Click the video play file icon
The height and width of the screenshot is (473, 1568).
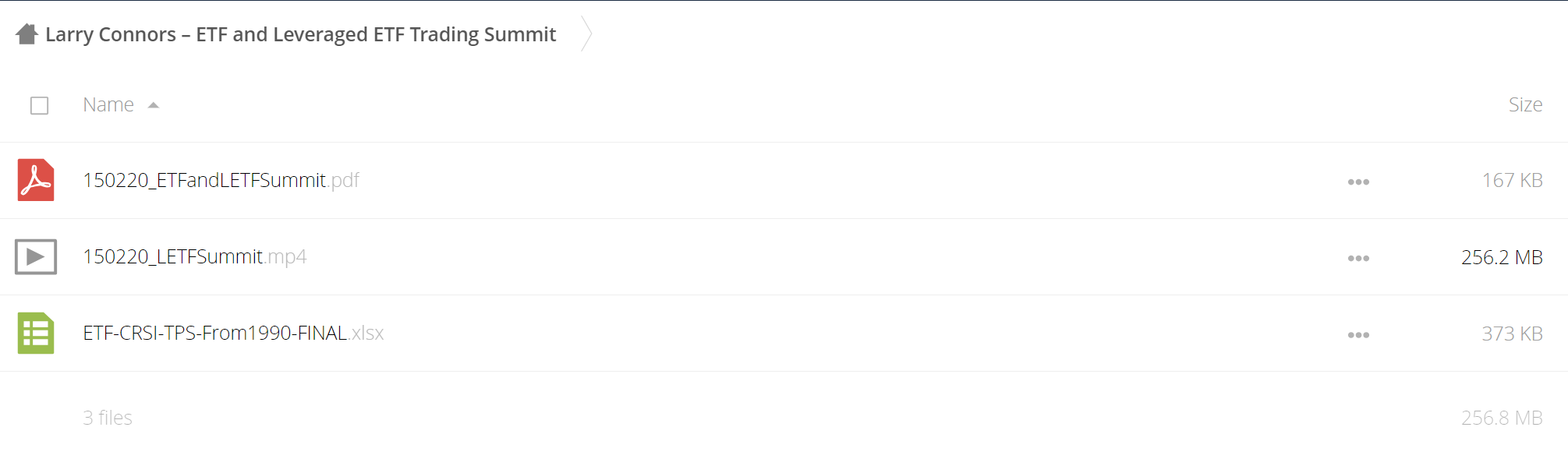(x=36, y=256)
